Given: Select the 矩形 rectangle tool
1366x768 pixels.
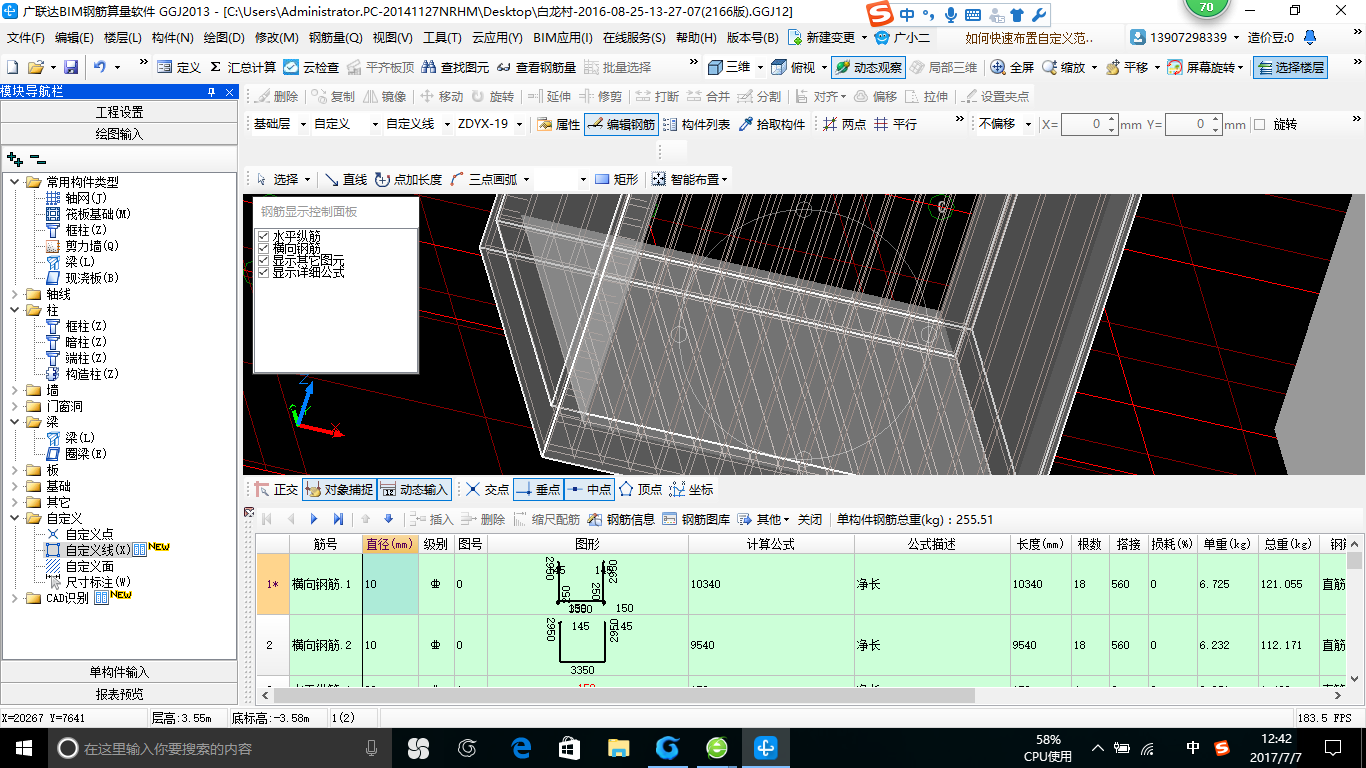Looking at the screenshot, I should 616,179.
